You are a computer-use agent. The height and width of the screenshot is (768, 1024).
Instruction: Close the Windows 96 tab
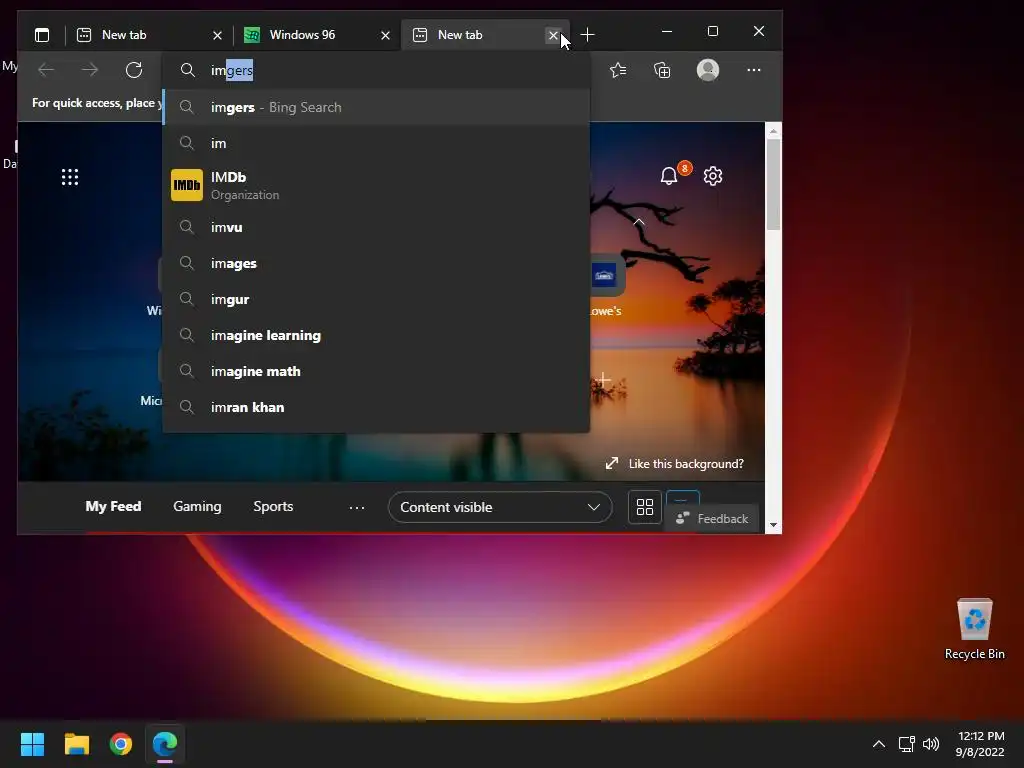click(385, 35)
